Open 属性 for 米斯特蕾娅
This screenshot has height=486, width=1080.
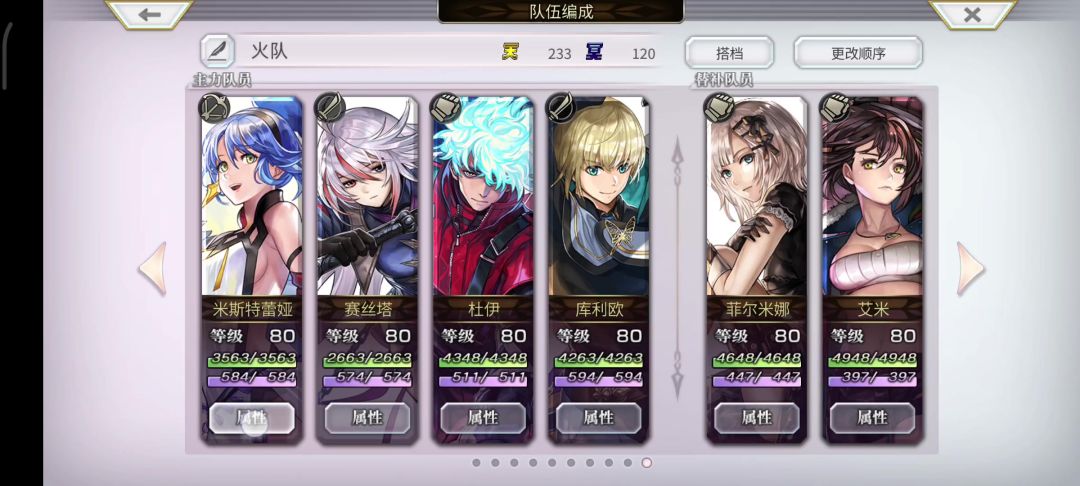[251, 418]
